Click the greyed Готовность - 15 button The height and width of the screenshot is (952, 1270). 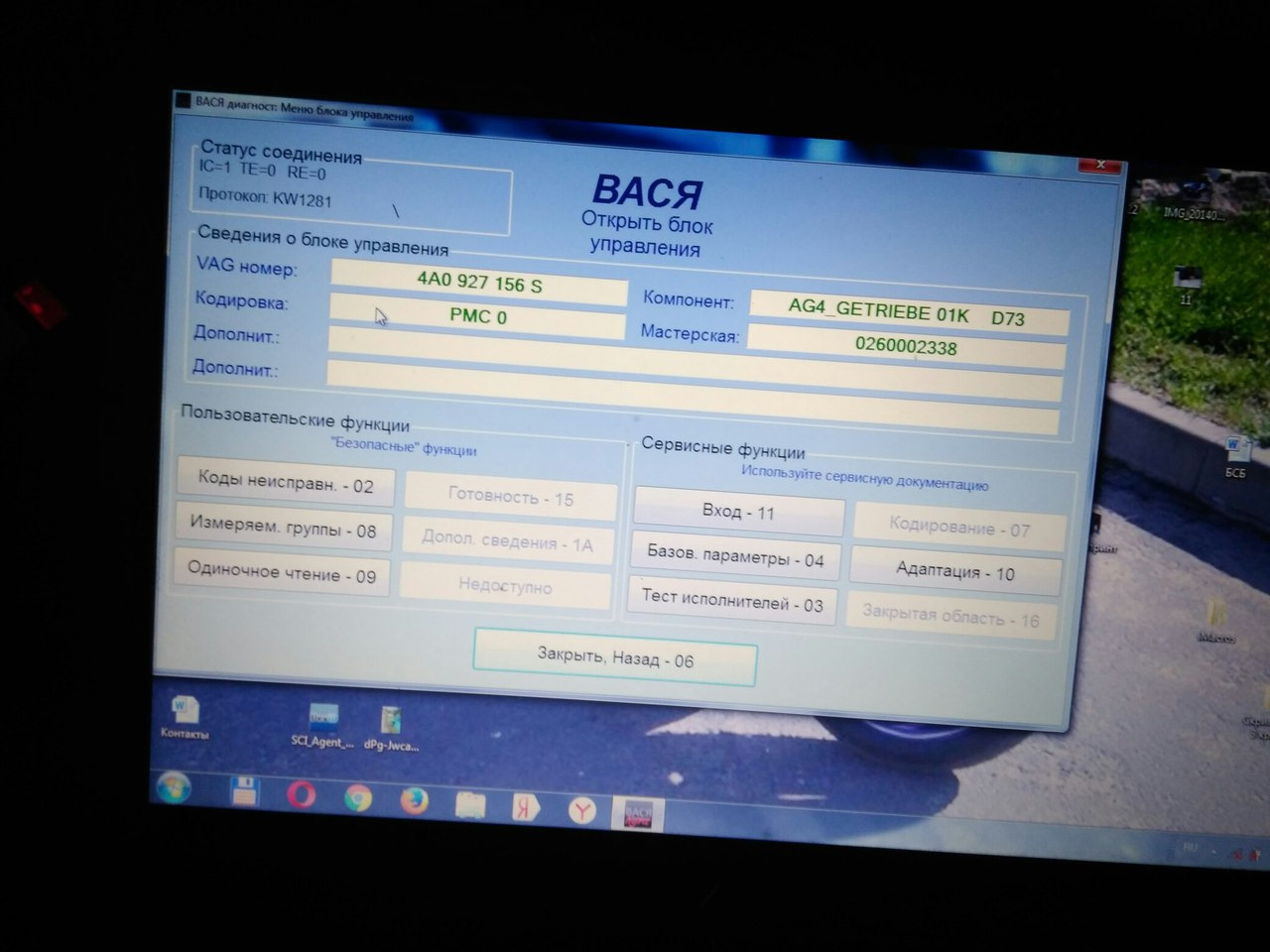[x=511, y=498]
